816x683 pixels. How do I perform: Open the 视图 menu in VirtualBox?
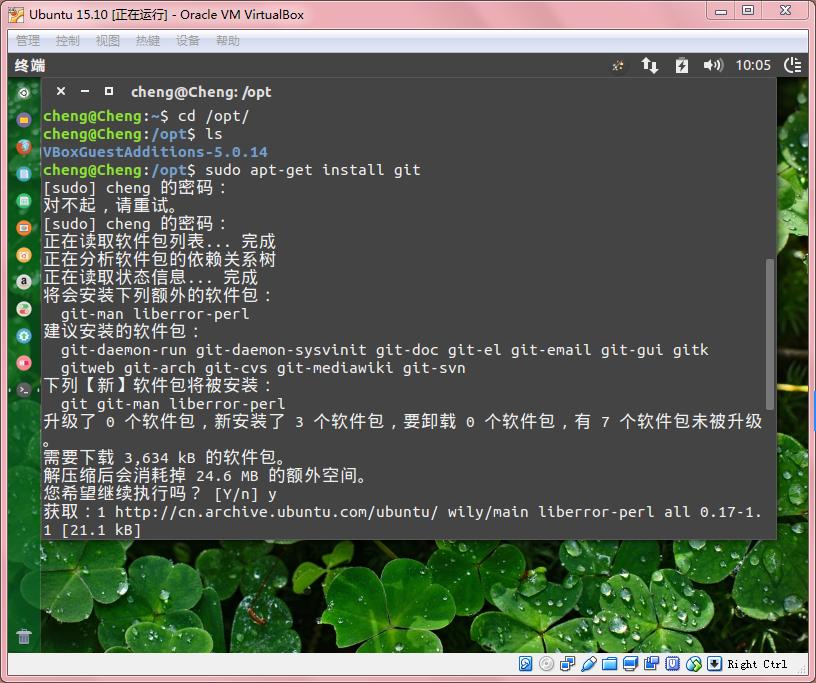(108, 41)
